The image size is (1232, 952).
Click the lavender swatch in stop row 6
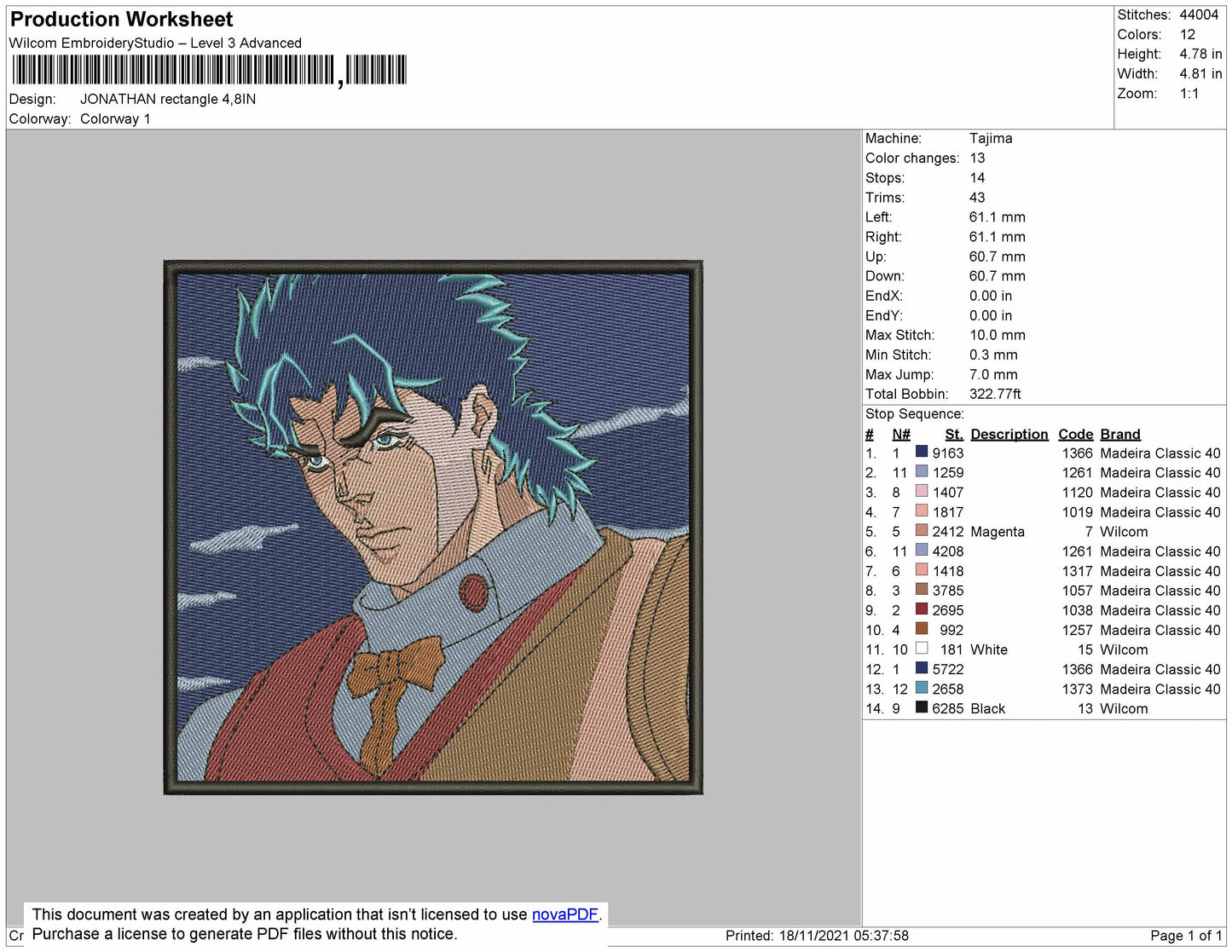pos(922,551)
